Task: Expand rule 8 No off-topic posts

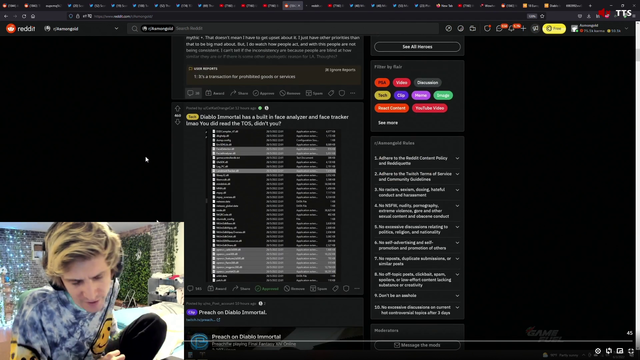Action: coord(417,280)
